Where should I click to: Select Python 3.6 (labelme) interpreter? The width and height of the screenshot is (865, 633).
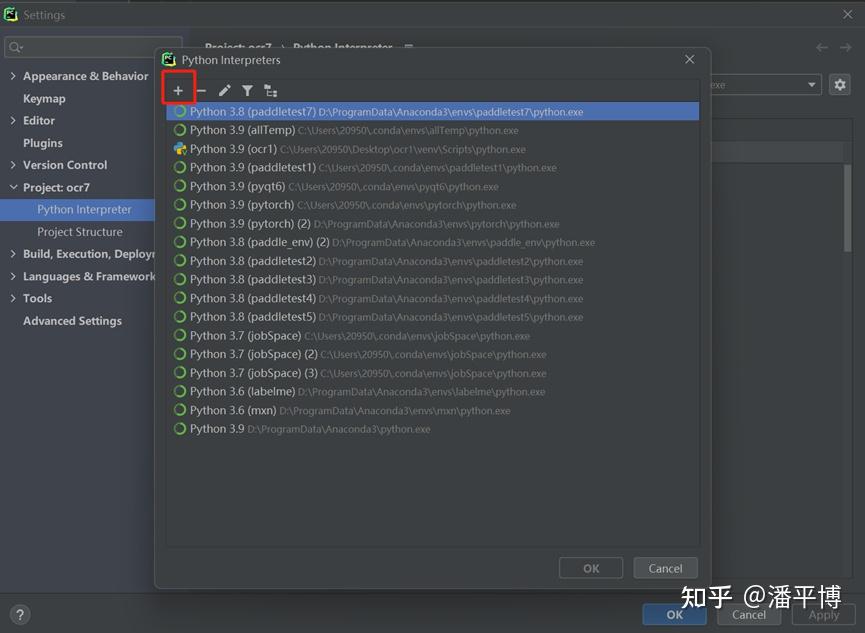click(x=432, y=391)
